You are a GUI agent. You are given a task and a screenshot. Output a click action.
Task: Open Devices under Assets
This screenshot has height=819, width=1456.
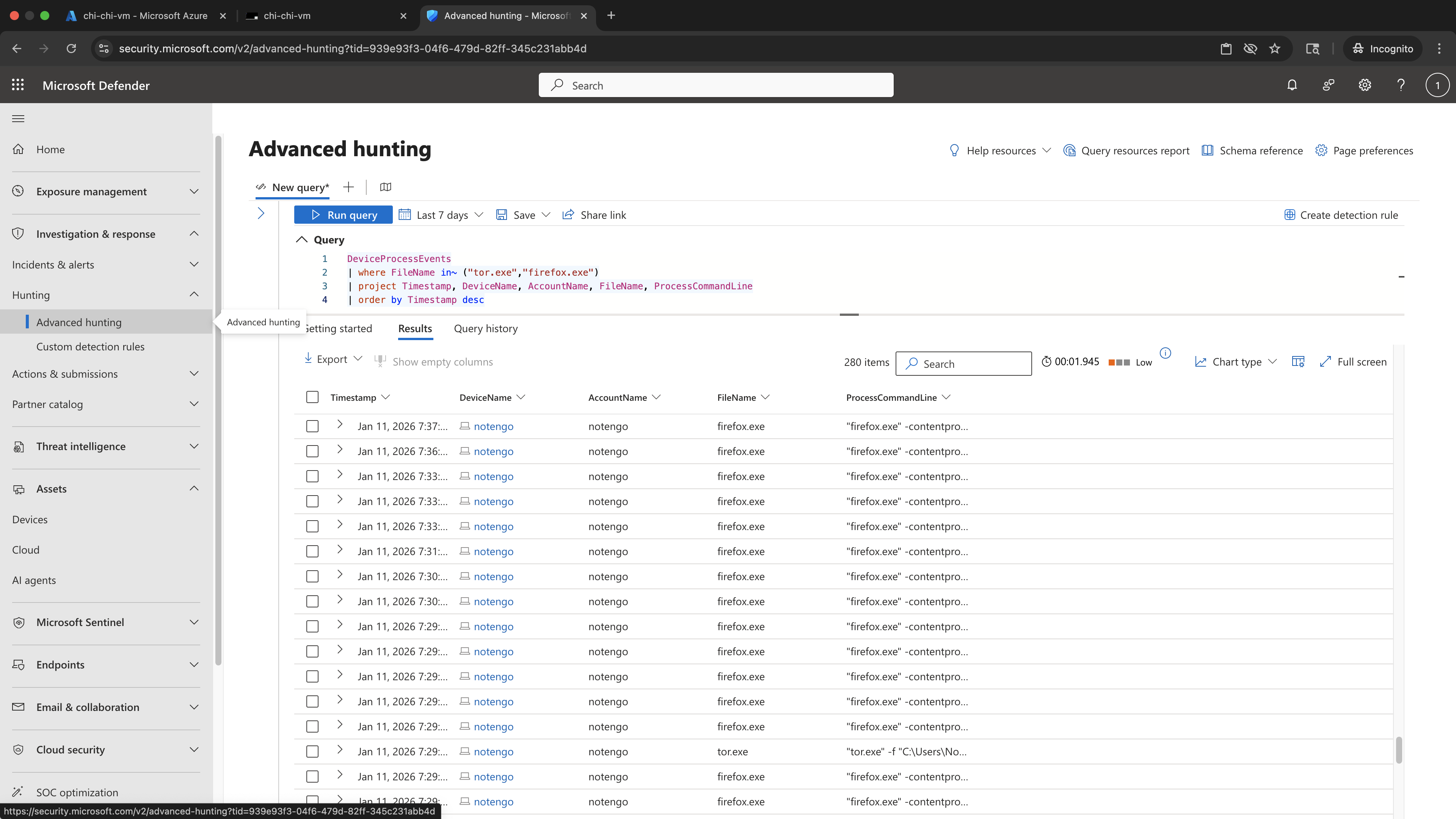point(30,519)
